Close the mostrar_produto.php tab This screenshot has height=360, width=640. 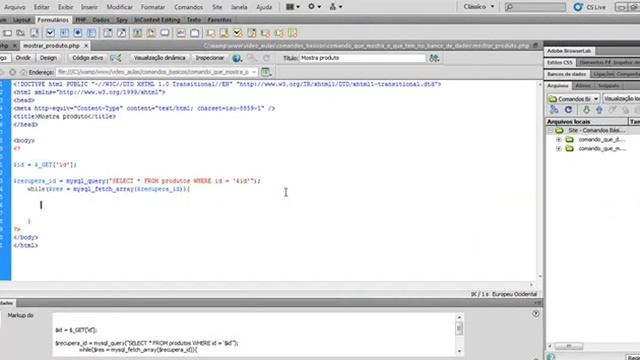86,46
